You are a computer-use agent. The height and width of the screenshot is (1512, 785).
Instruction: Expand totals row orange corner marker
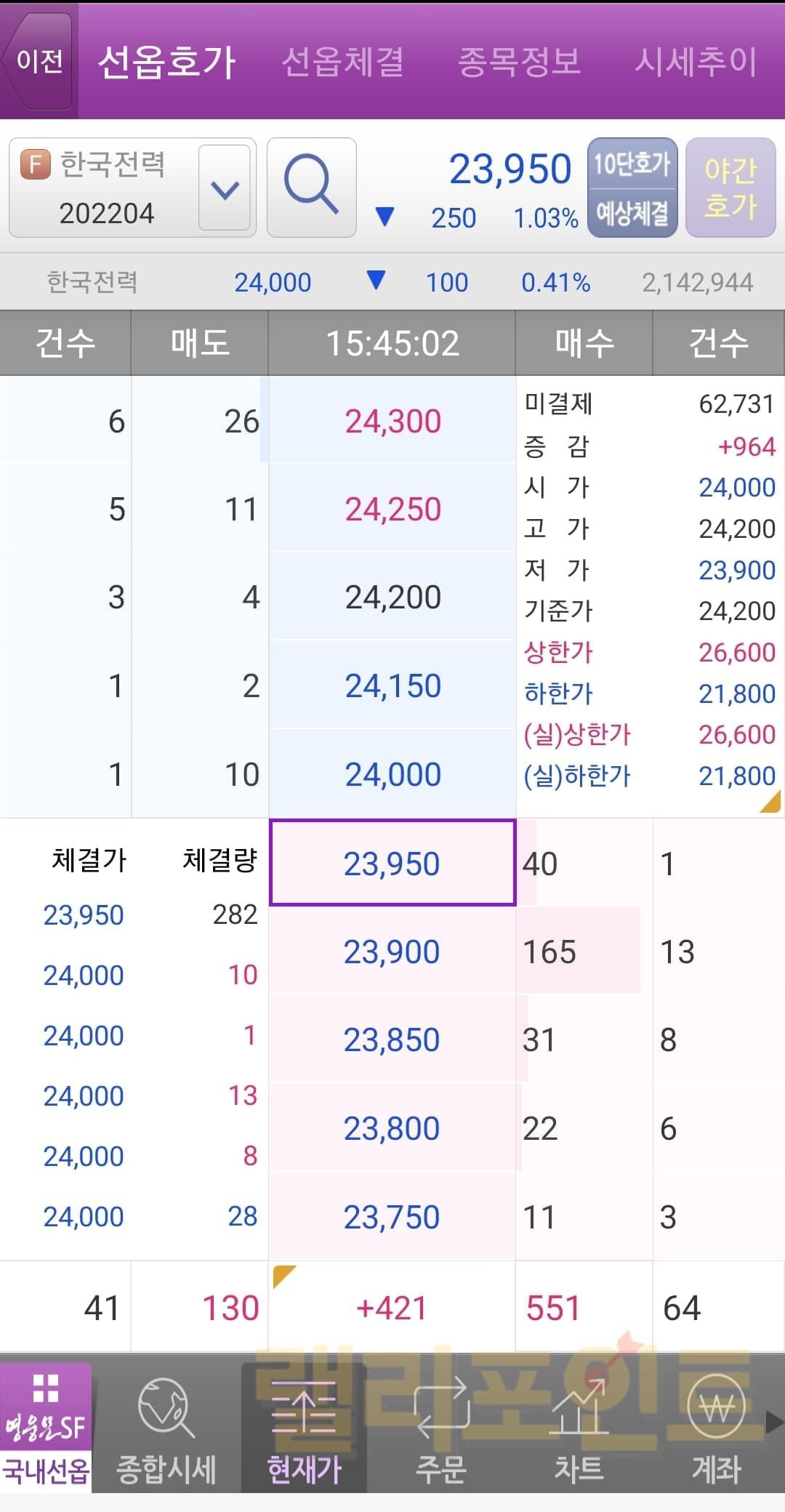click(x=283, y=1276)
